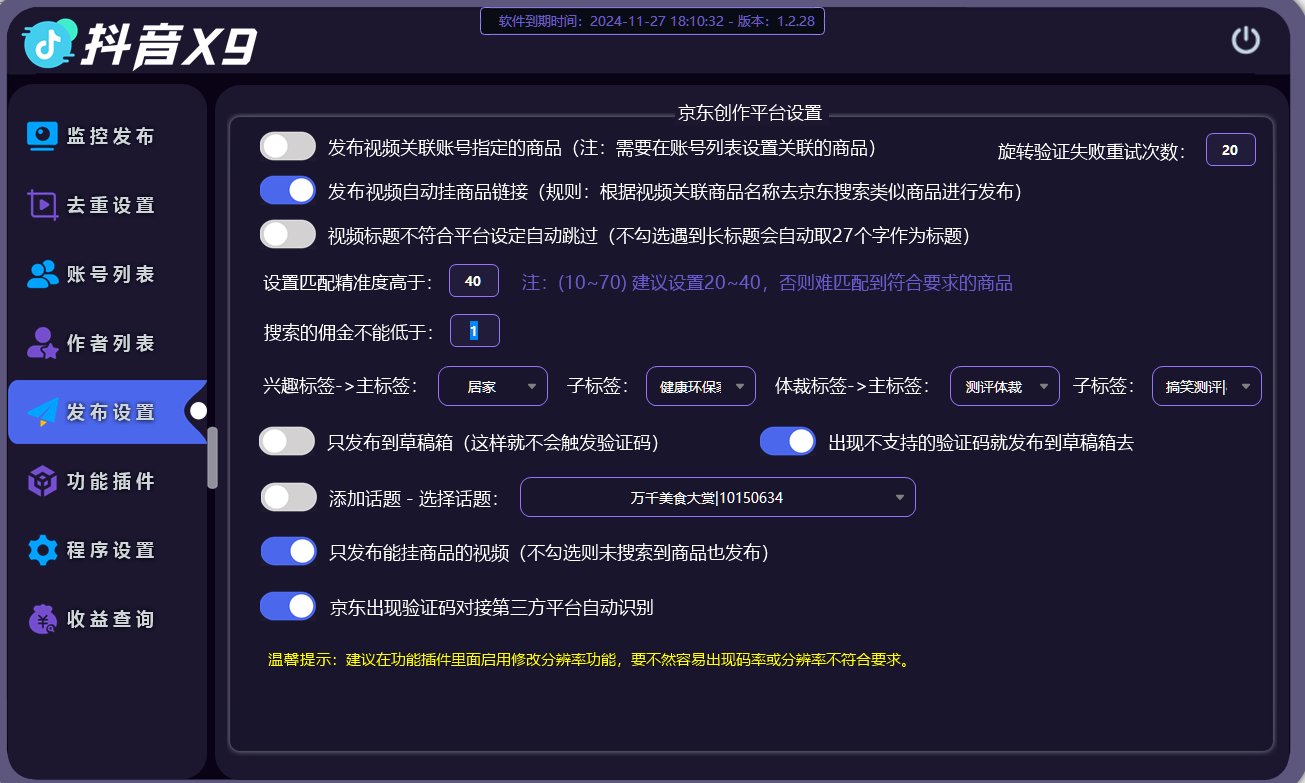This screenshot has height=783, width=1305.
Task: Click the 旋转验证失败重试次数 label
Action: pyautogui.click(x=1092, y=152)
